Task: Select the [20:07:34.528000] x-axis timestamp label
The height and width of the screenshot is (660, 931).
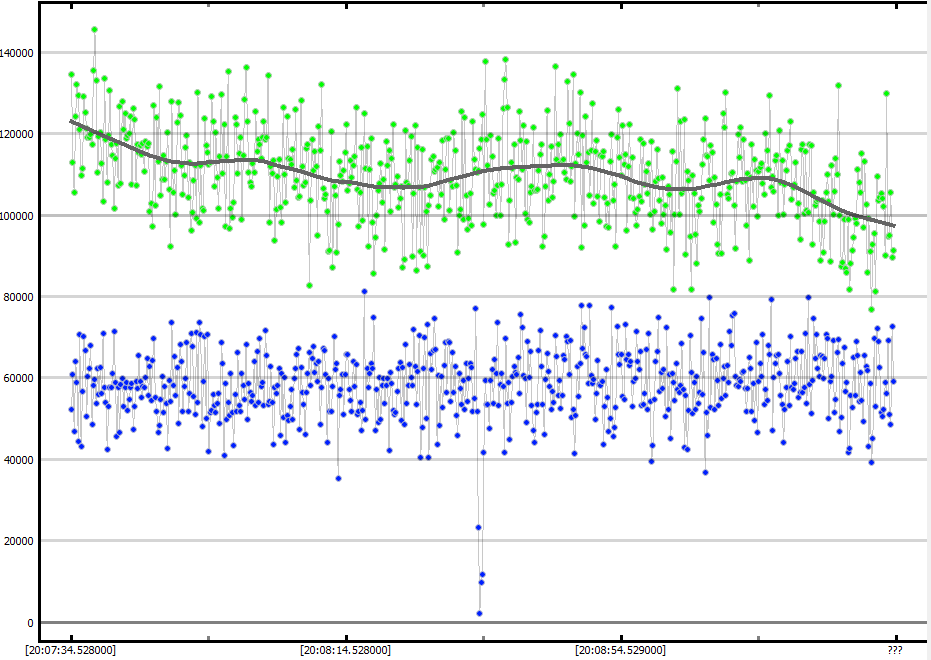Action: pyautogui.click(x=70, y=650)
